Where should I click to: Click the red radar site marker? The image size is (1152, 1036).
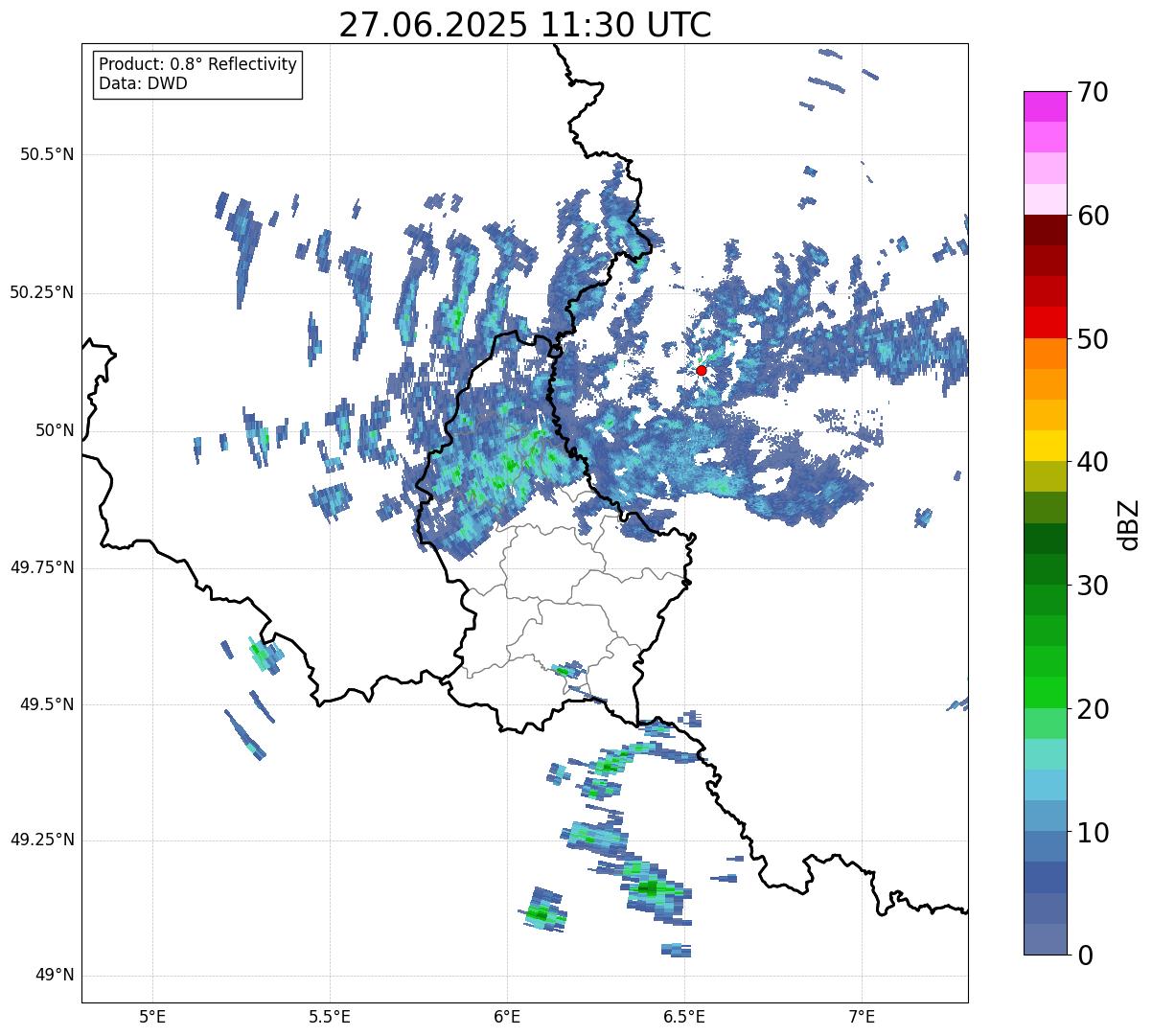pyautogui.click(x=701, y=370)
